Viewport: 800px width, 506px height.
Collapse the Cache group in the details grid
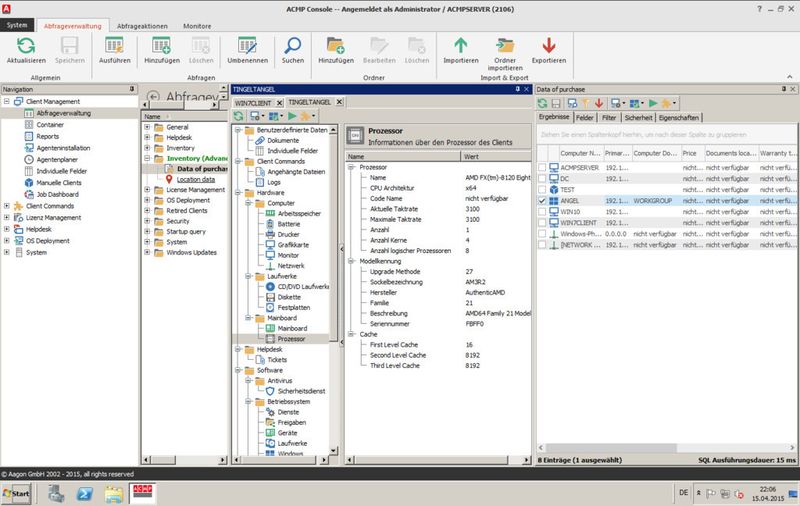(352, 334)
